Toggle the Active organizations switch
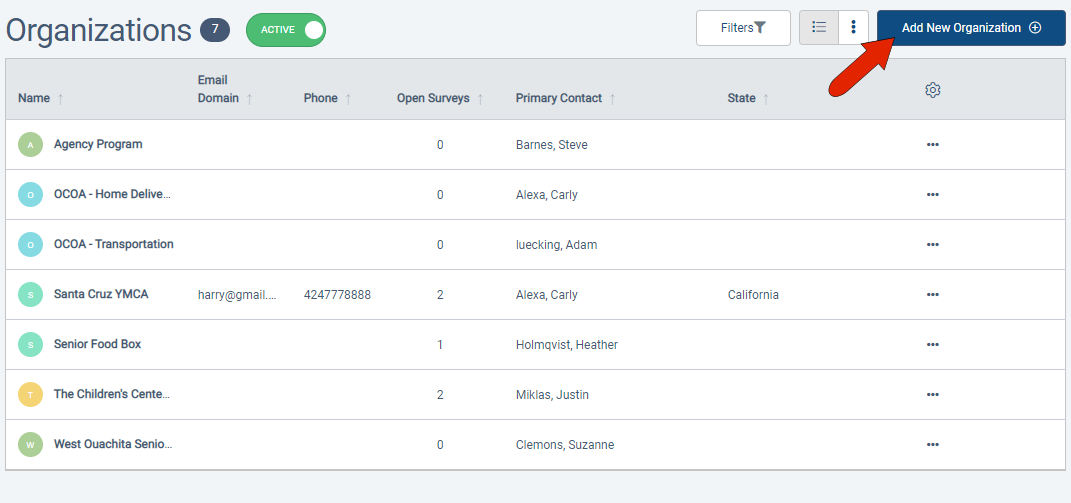The width and height of the screenshot is (1071, 503). tap(286, 30)
